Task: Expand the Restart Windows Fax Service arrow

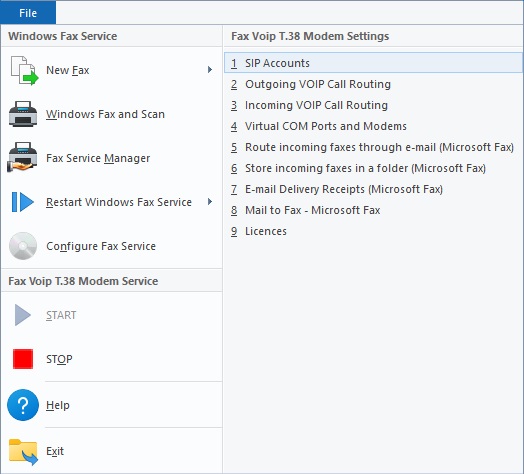Action: (x=210, y=202)
